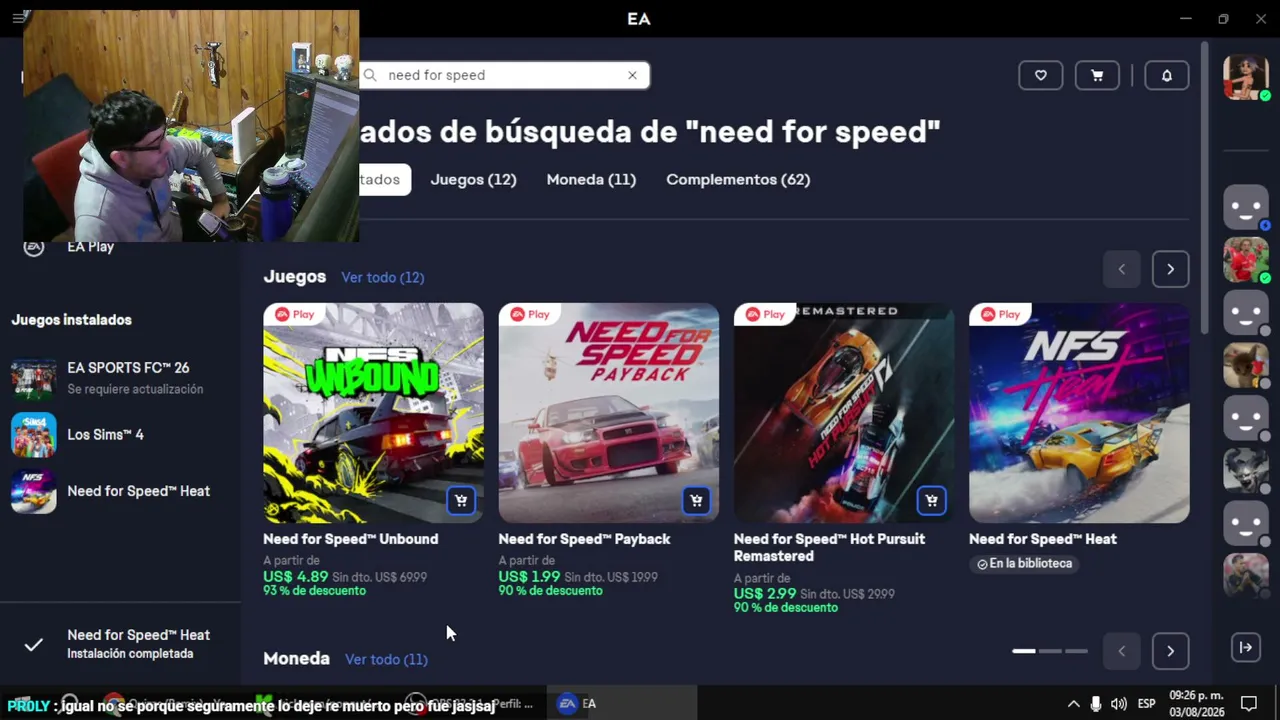Click the installation completed checkmark icon
The image size is (1280, 720).
33,645
